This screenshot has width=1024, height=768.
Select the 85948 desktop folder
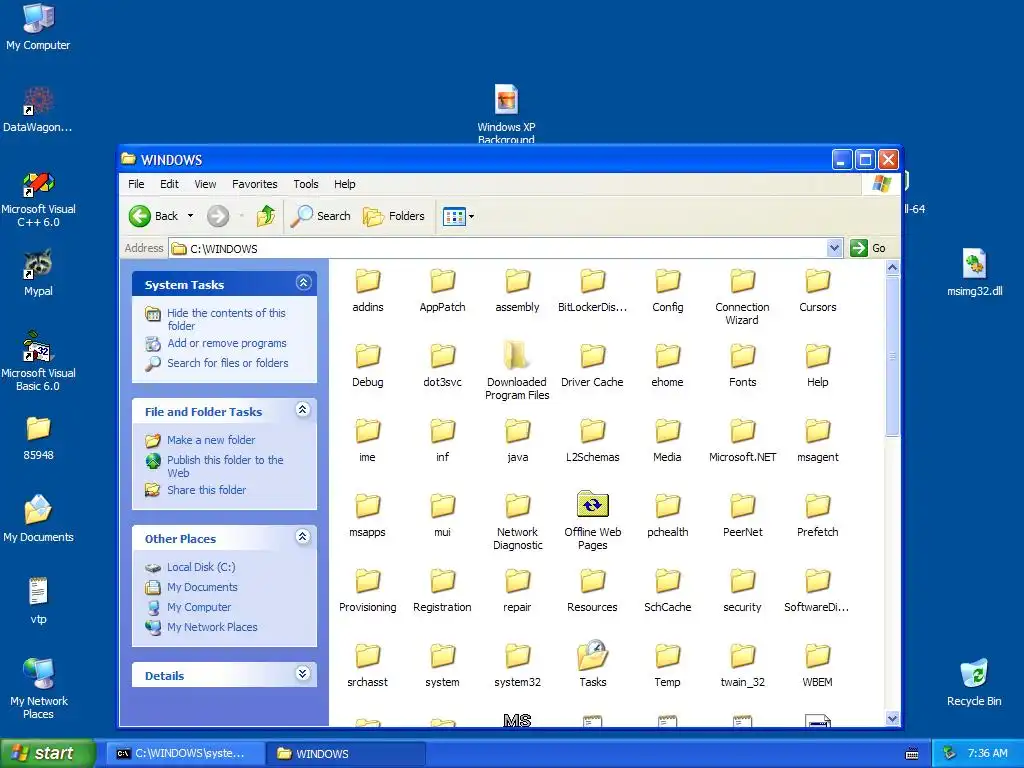coord(39,438)
